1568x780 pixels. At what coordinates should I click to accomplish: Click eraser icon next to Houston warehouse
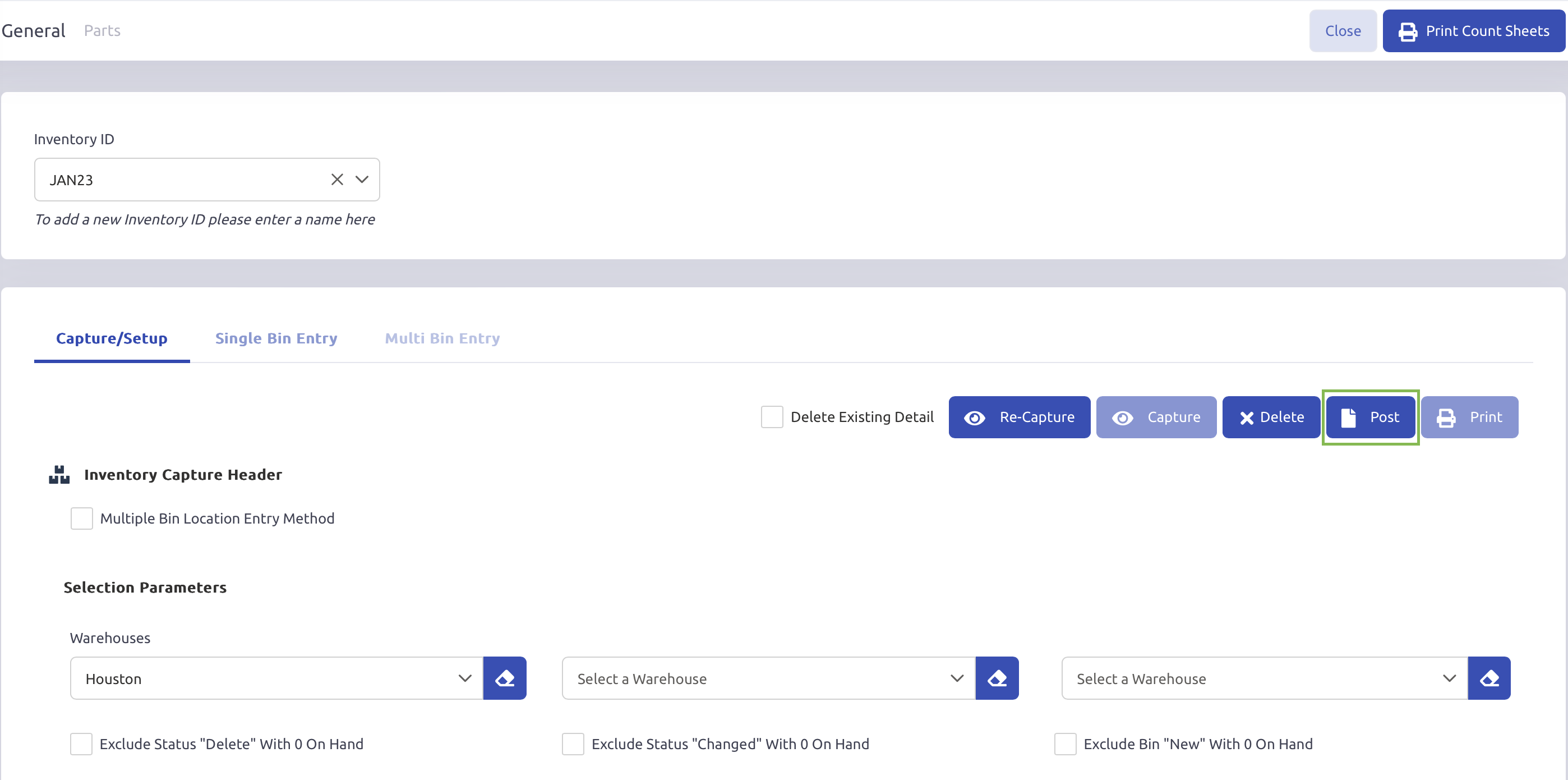point(505,678)
